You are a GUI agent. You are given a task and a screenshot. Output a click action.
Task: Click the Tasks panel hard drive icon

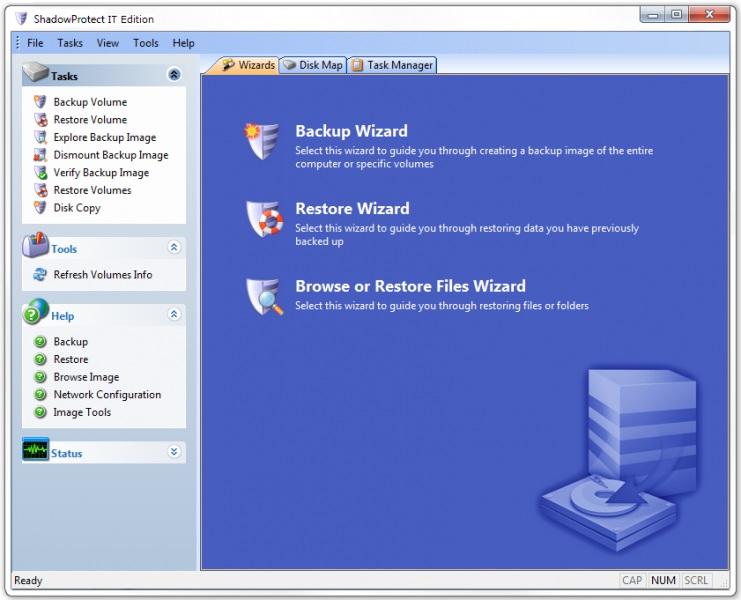pyautogui.click(x=35, y=72)
